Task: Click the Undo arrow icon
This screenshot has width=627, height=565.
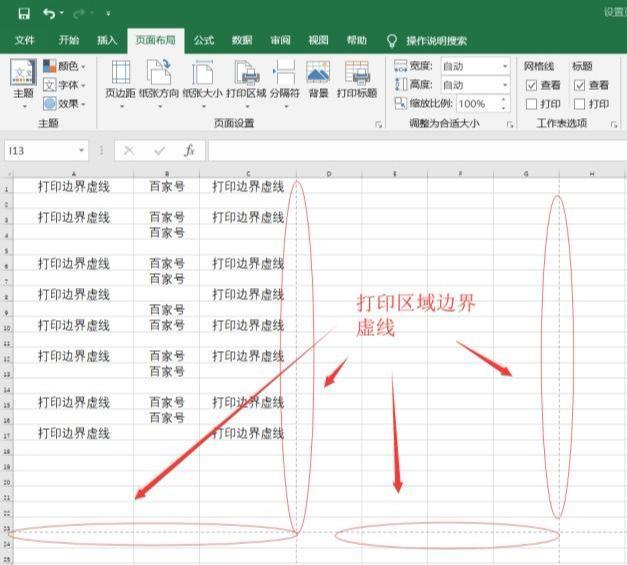Action: point(48,13)
